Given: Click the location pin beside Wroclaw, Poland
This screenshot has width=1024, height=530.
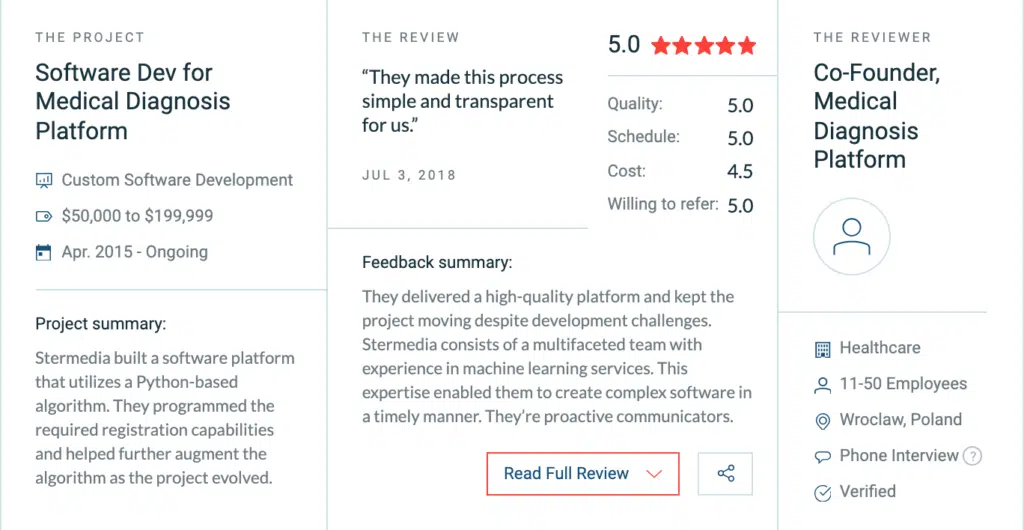Looking at the screenshot, I should [823, 421].
